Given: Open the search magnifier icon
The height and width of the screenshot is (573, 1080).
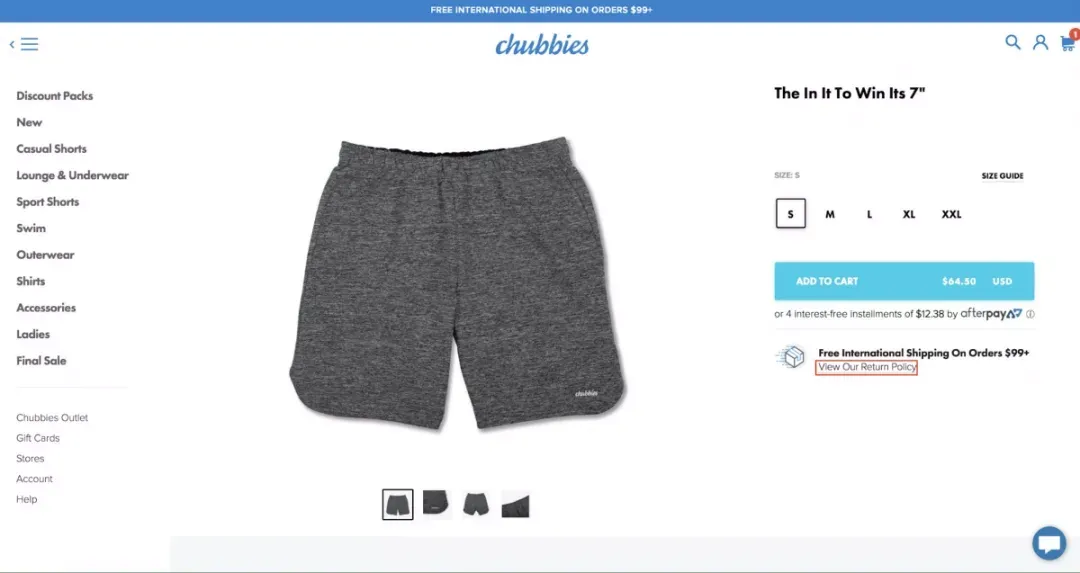Looking at the screenshot, I should [x=1012, y=43].
